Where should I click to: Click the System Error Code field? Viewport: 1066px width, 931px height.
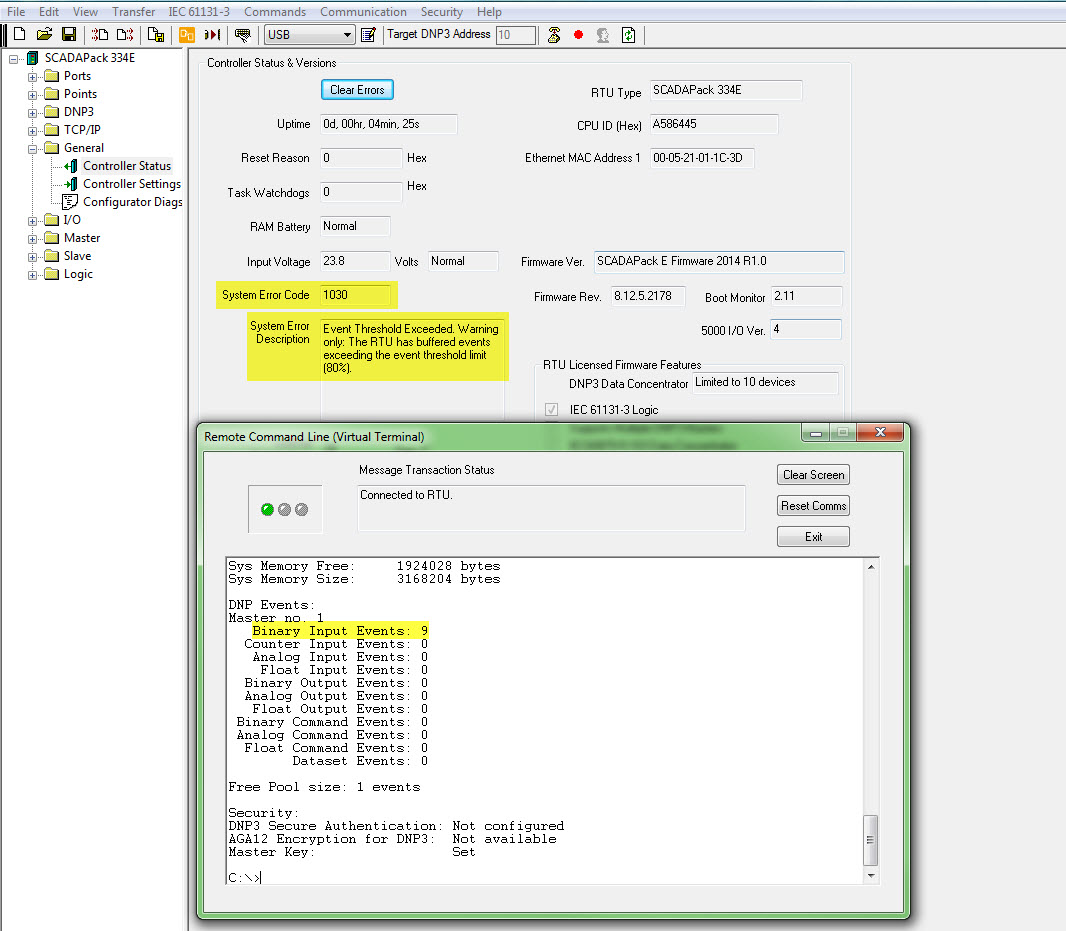click(x=356, y=295)
